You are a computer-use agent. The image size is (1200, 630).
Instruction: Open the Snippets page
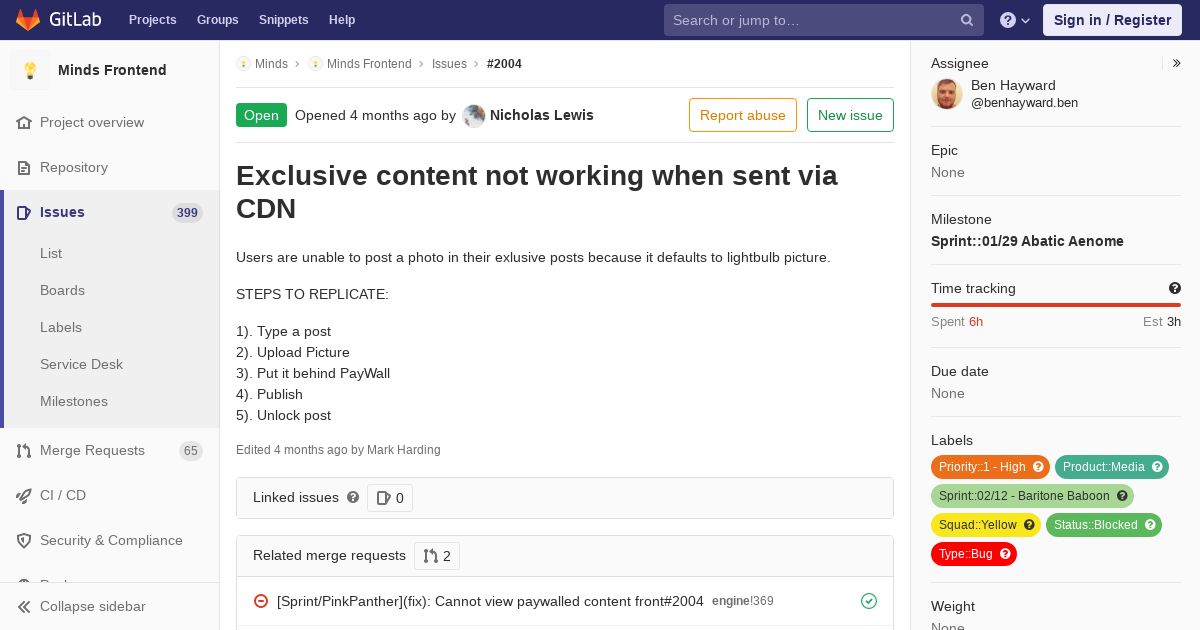click(x=283, y=20)
